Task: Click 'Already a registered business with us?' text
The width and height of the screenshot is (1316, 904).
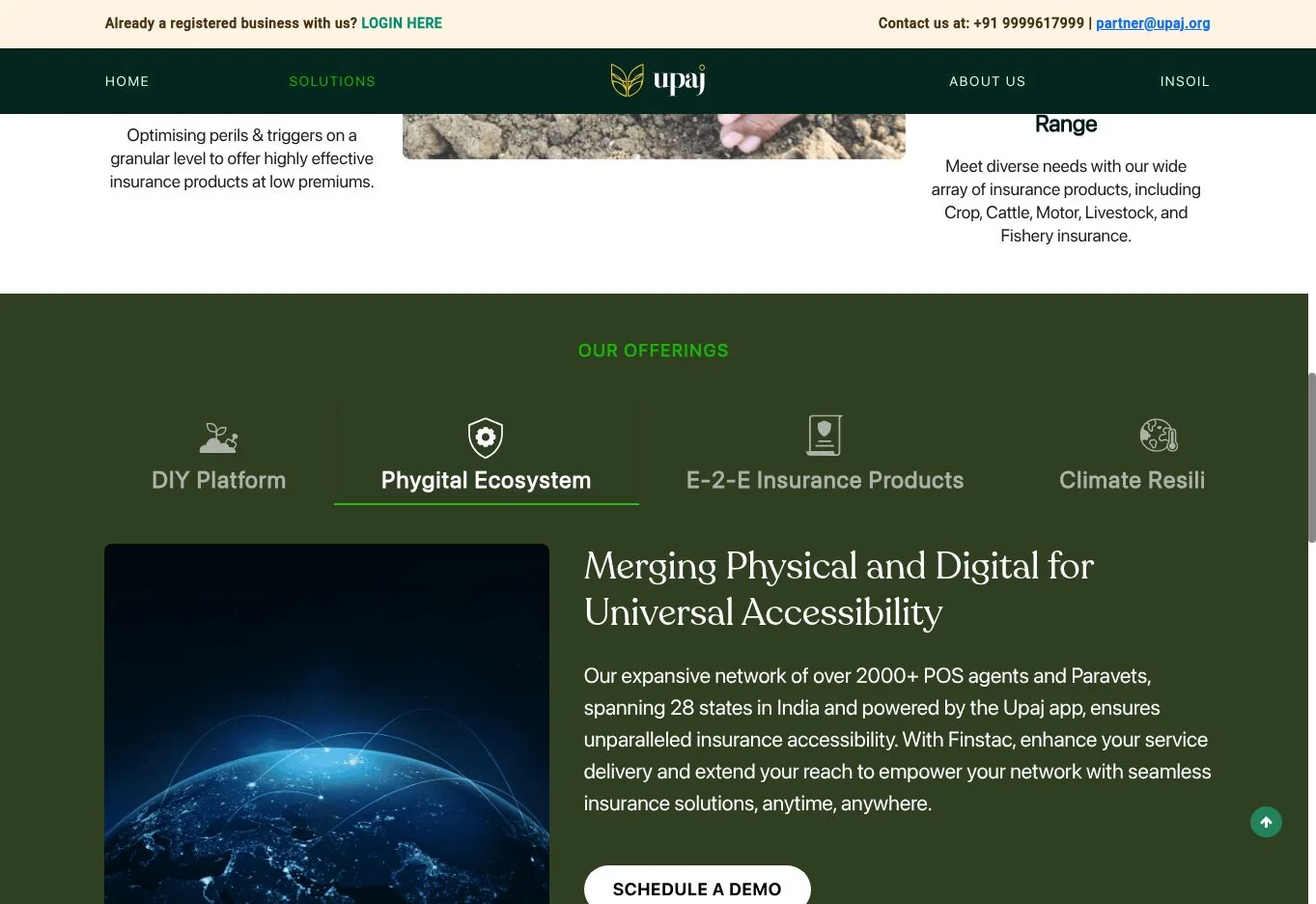Action: click(x=231, y=23)
